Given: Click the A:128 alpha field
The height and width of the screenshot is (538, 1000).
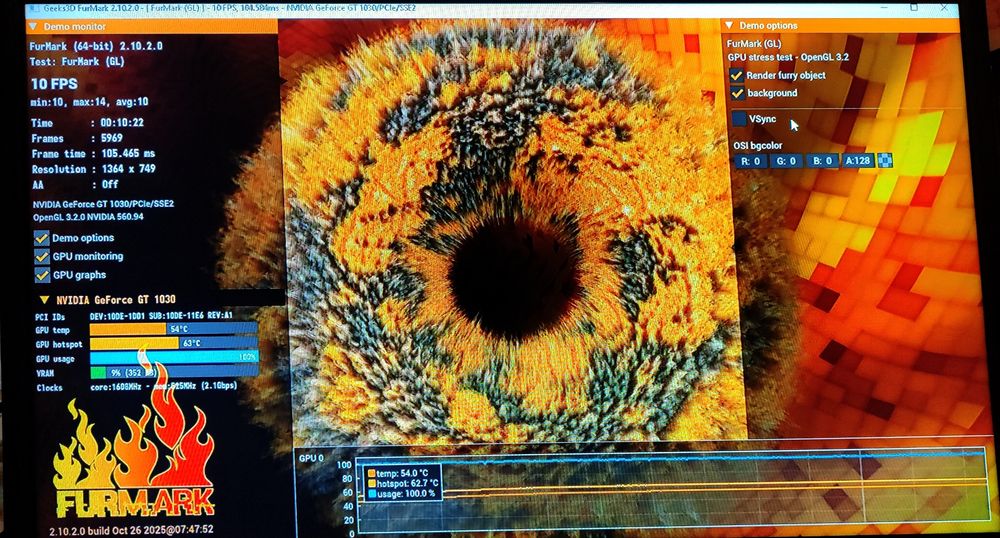Looking at the screenshot, I should coord(858,161).
